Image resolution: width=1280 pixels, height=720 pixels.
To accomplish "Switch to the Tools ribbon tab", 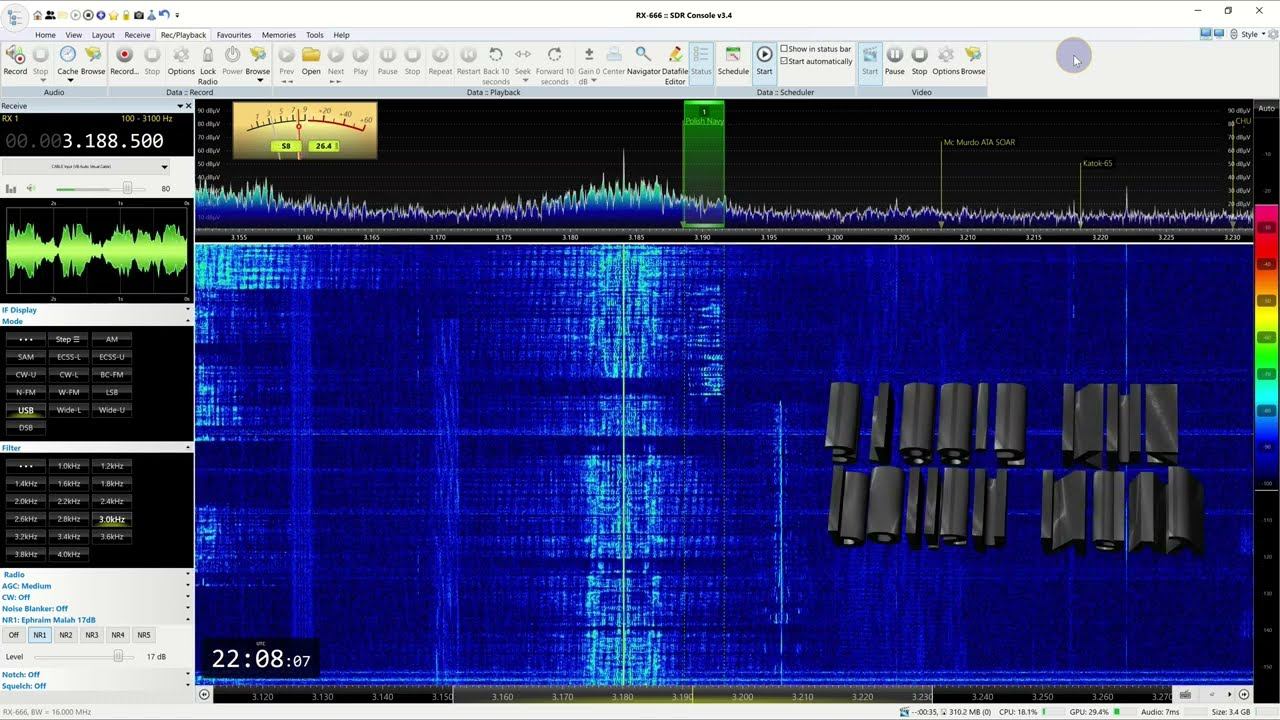I will coord(315,35).
